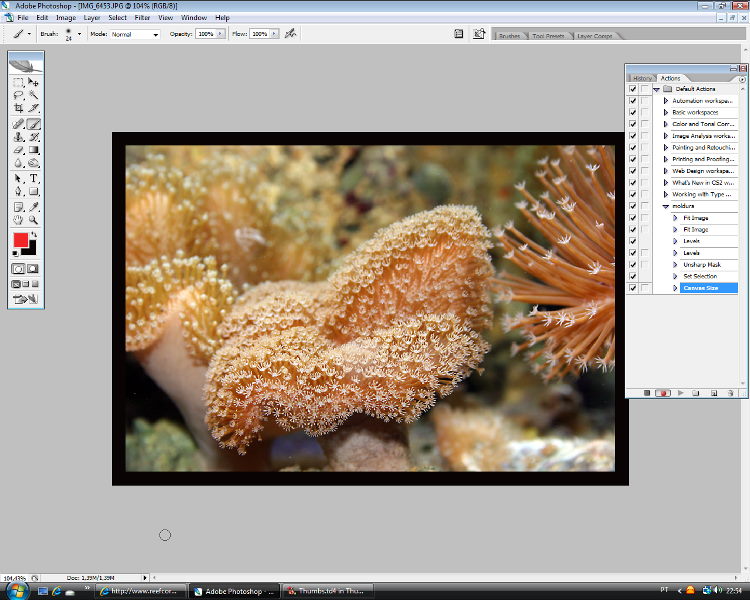Click the Adobe Photoshop taskbar button
This screenshot has width=750, height=600.
231,591
